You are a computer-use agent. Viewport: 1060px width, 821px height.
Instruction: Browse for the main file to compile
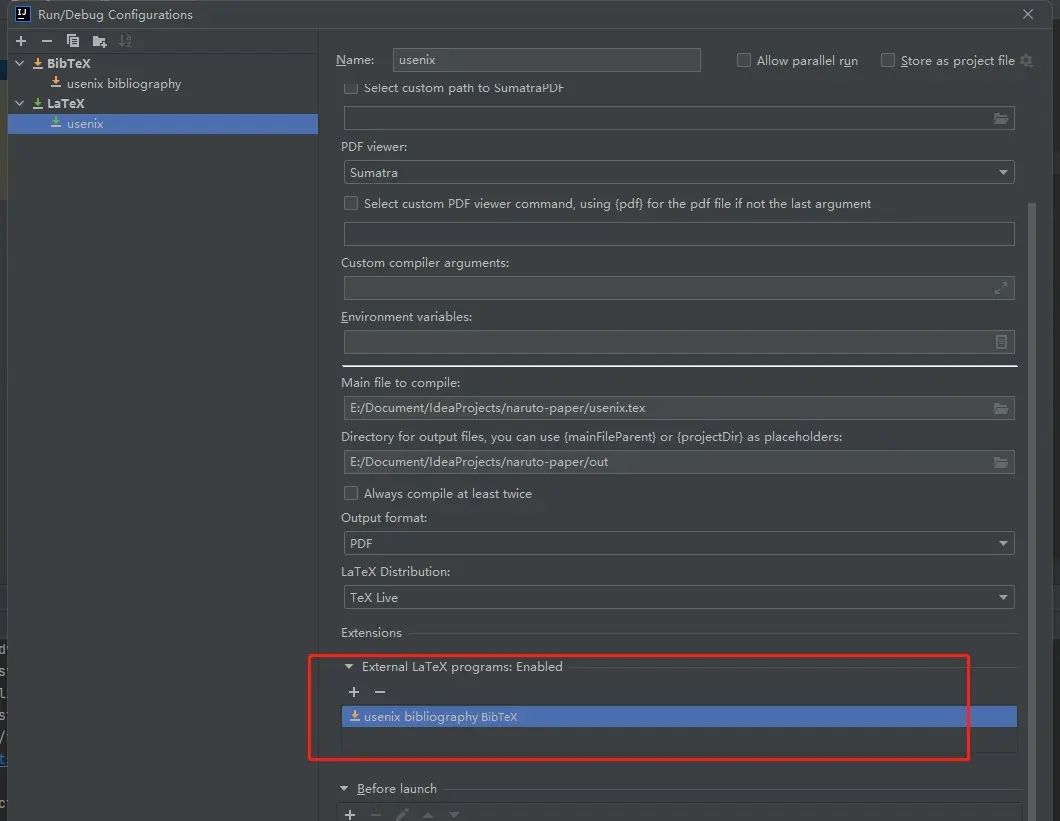pyautogui.click(x=1001, y=408)
